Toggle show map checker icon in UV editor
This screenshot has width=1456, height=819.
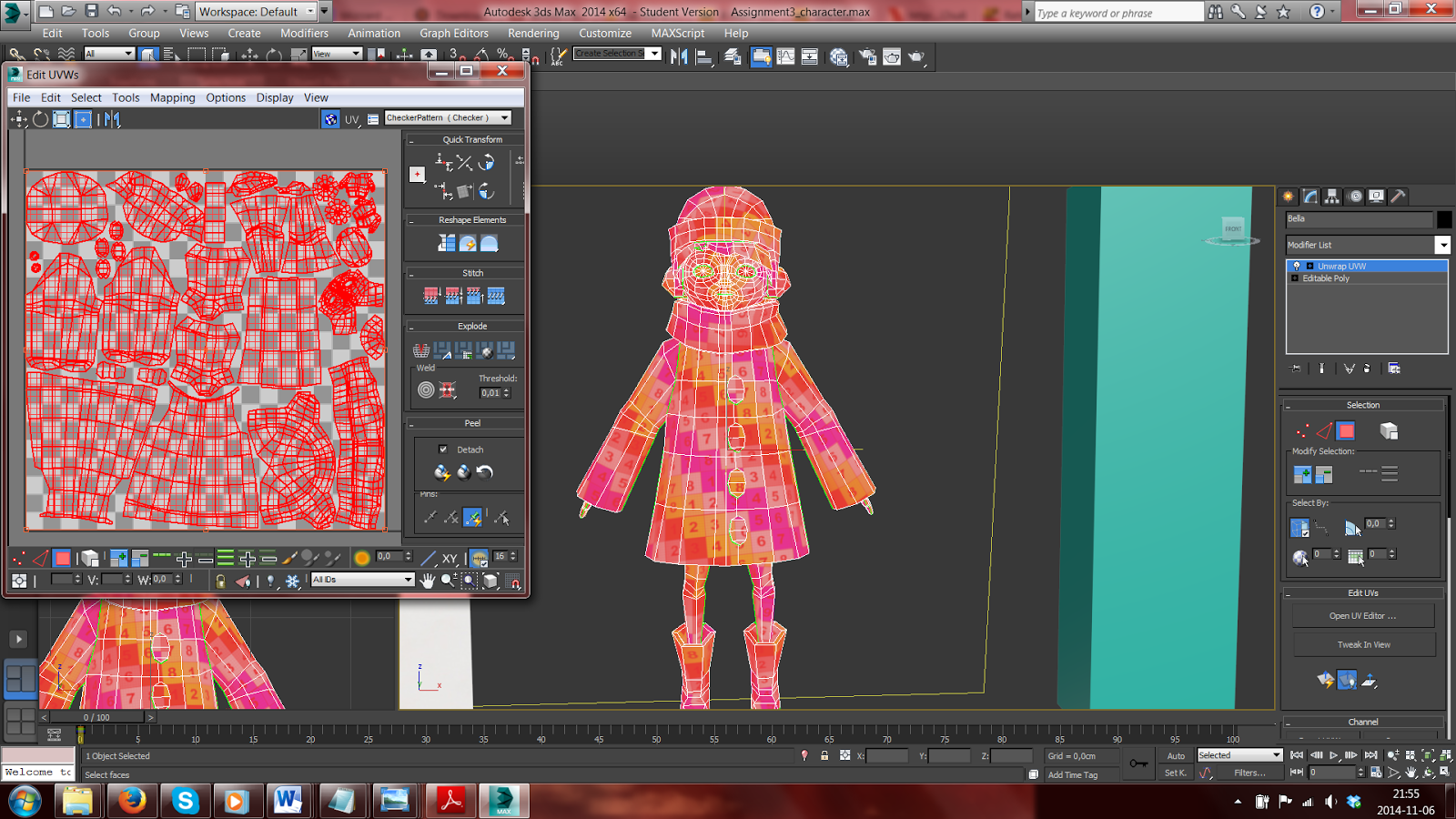click(x=330, y=119)
